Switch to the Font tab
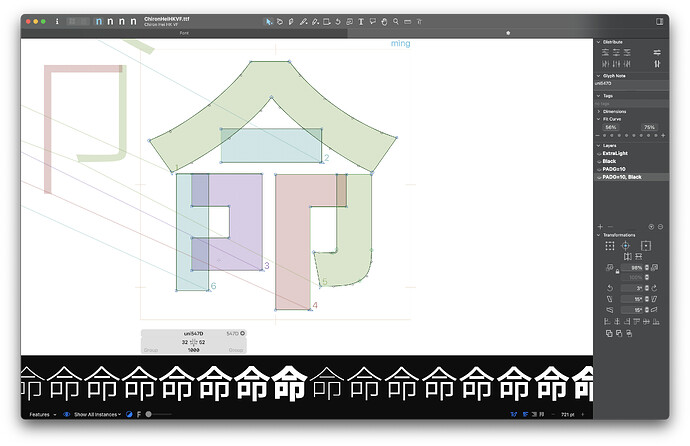This screenshot has height=446, width=690. [183, 32]
